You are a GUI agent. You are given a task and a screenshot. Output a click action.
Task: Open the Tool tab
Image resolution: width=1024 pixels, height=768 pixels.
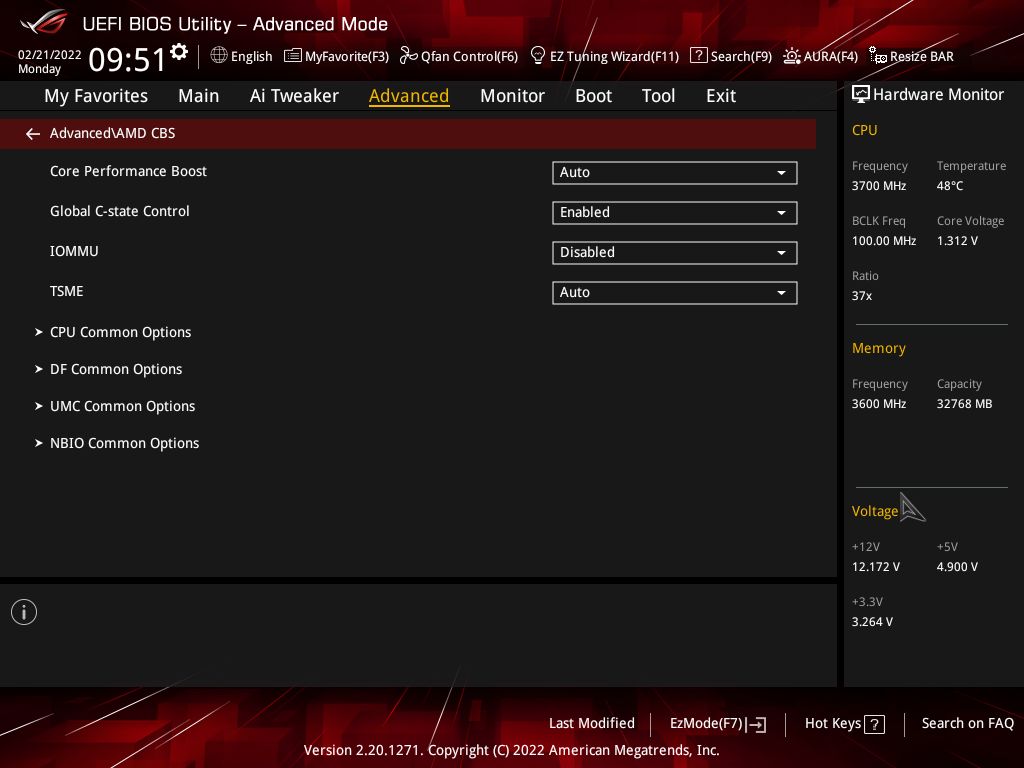click(658, 96)
